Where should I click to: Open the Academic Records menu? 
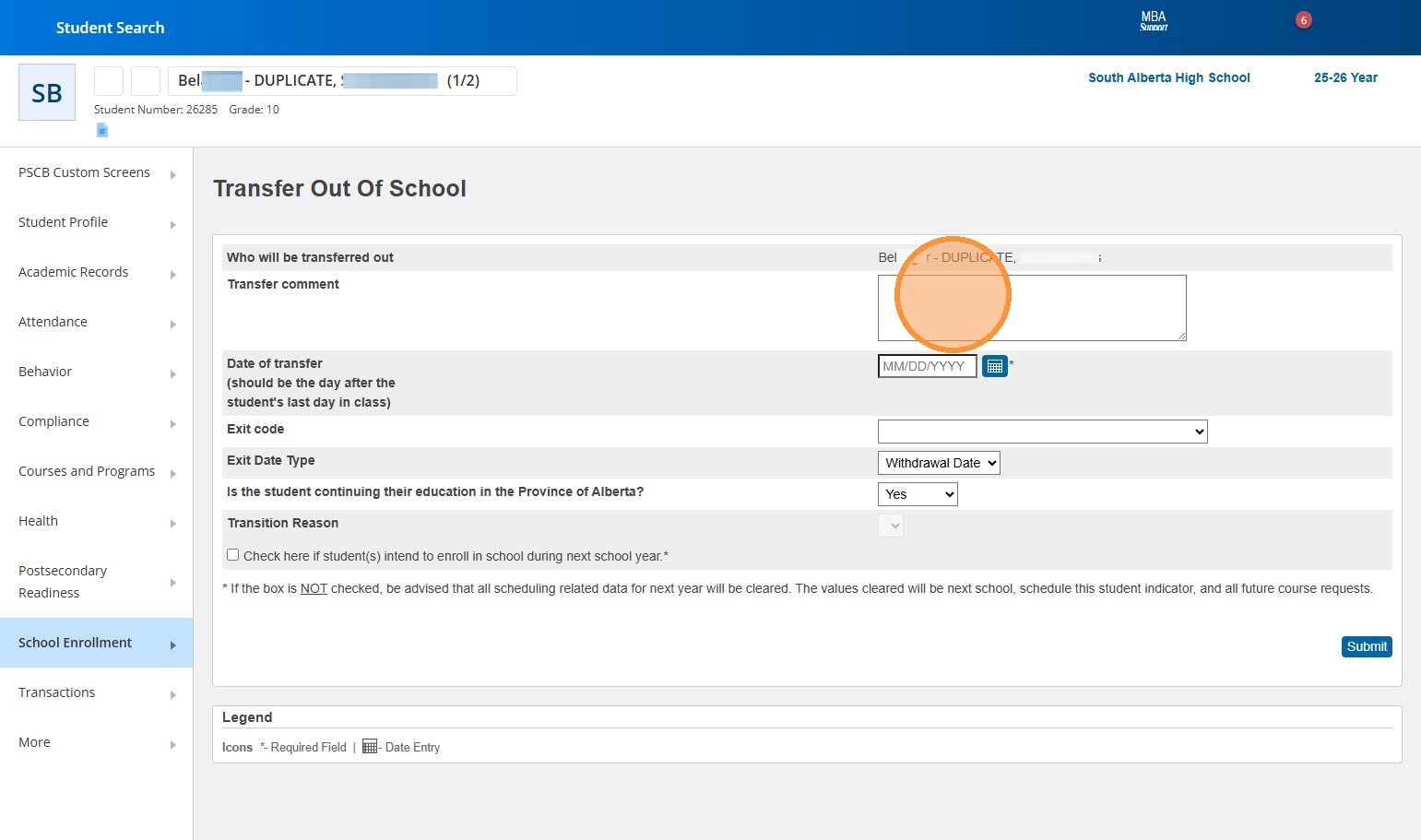74,272
